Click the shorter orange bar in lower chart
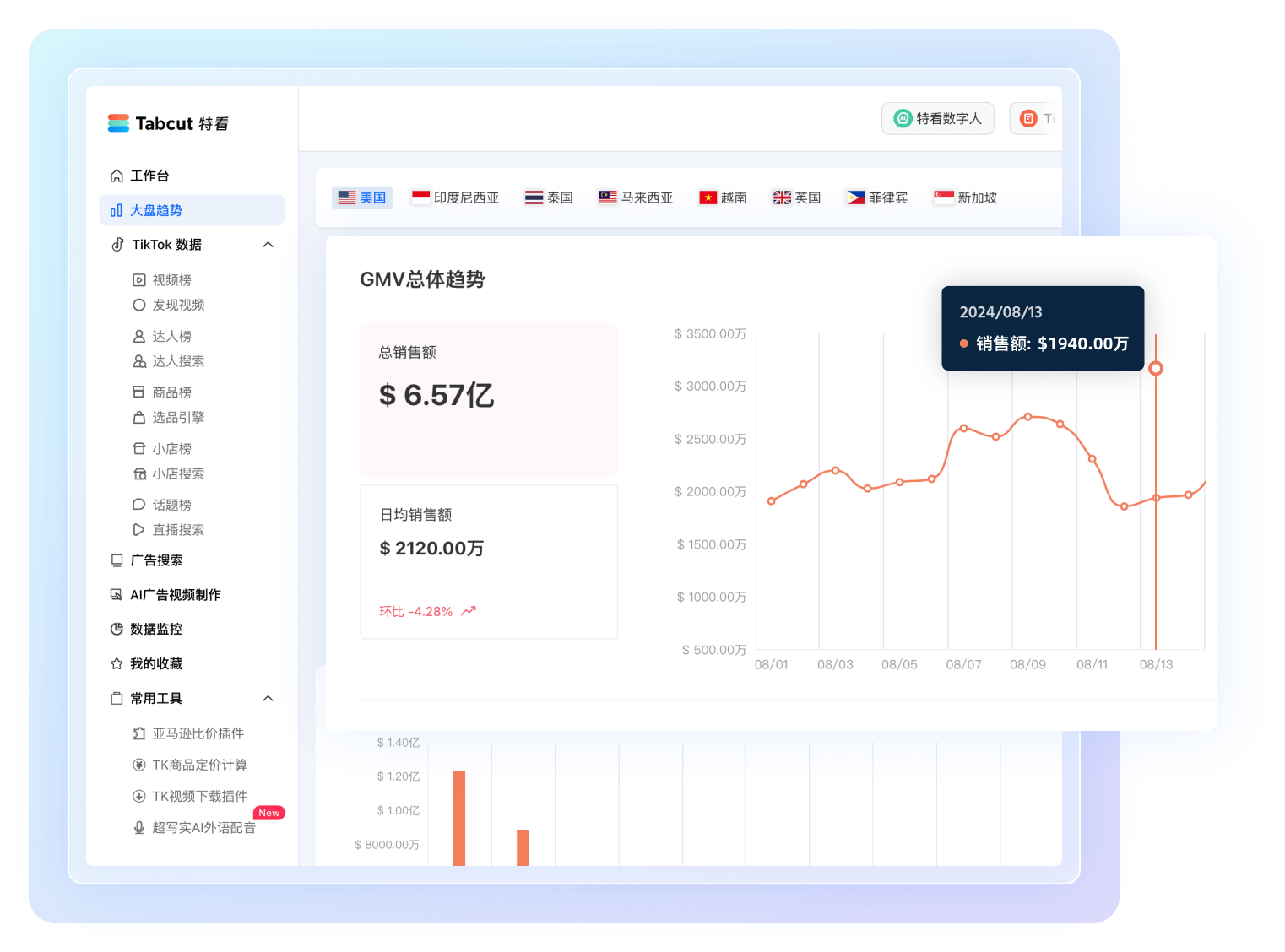The image size is (1285, 952). tap(523, 847)
